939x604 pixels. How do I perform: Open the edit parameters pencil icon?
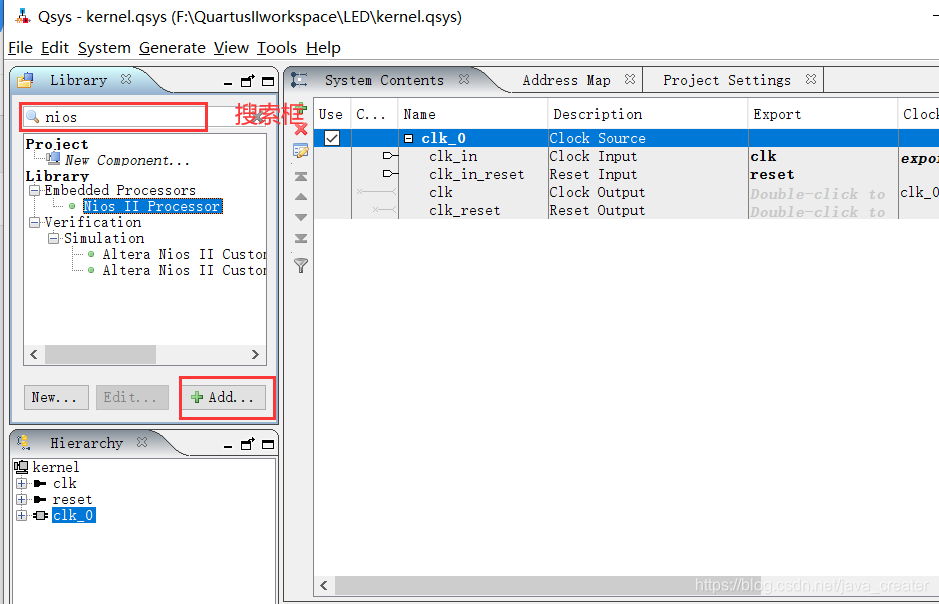(x=301, y=151)
